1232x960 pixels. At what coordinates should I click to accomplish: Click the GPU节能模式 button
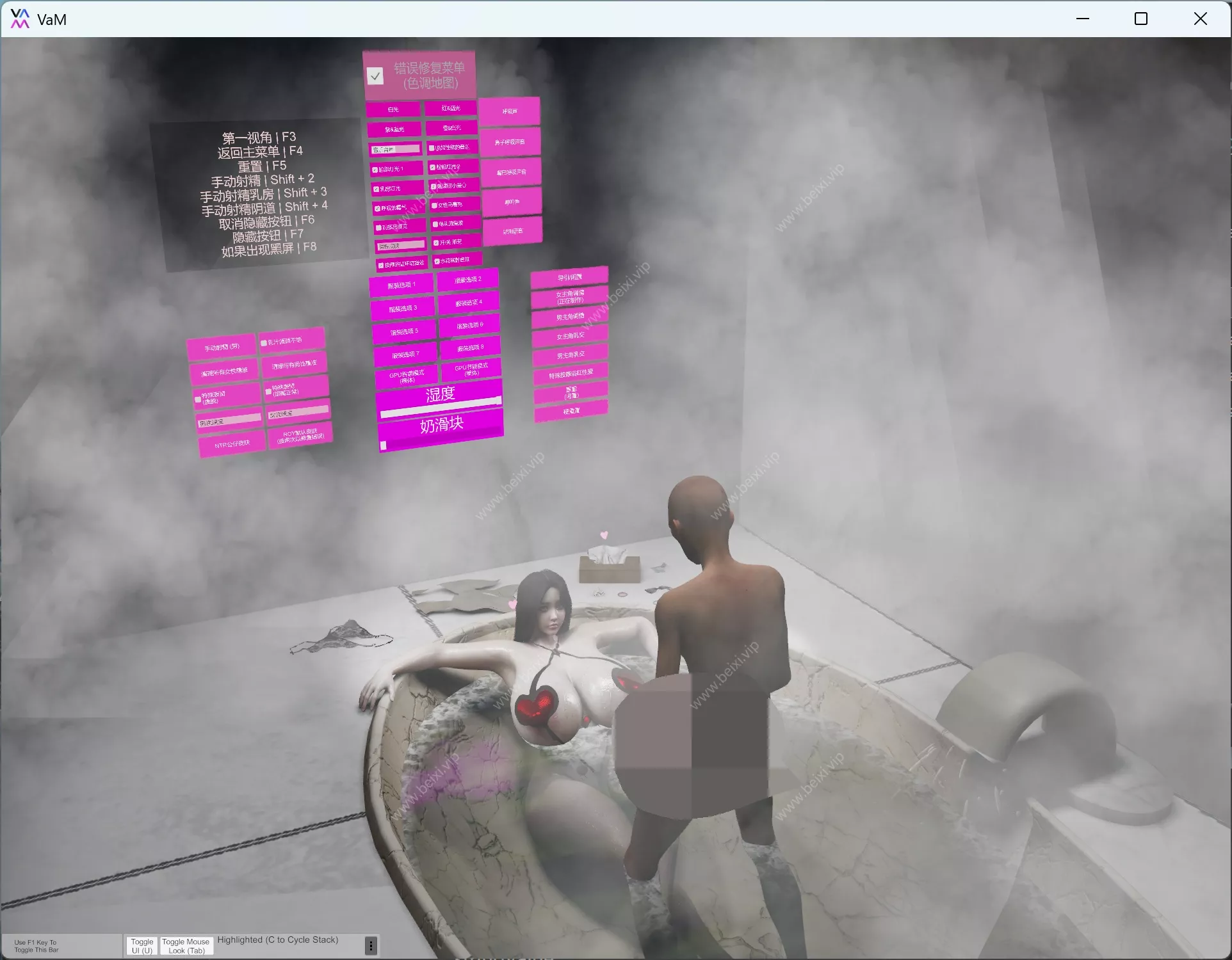[x=471, y=369]
